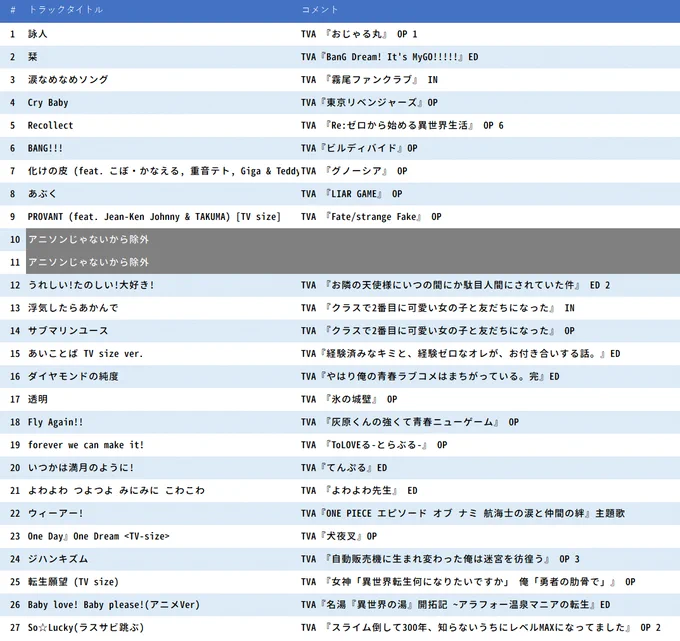
Task: Select track title うれしい!たのしい!大好き!
Action: click(x=91, y=285)
